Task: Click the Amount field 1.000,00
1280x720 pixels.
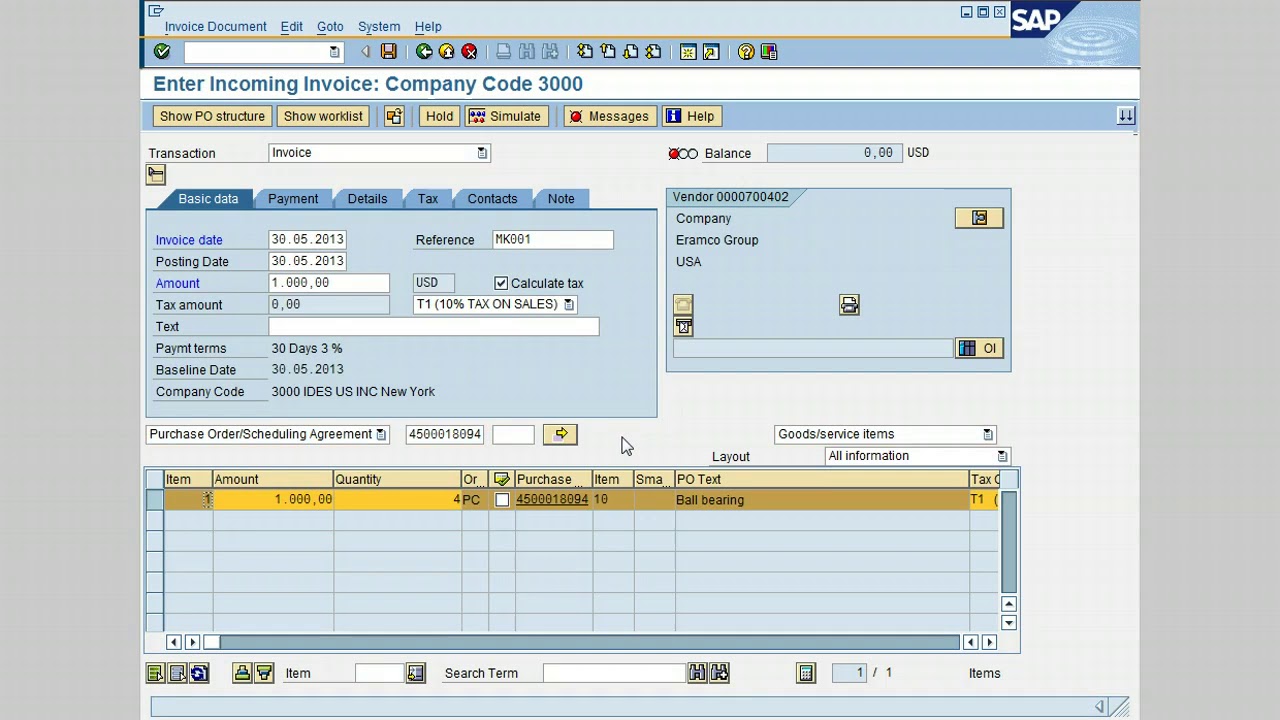Action: [x=329, y=283]
